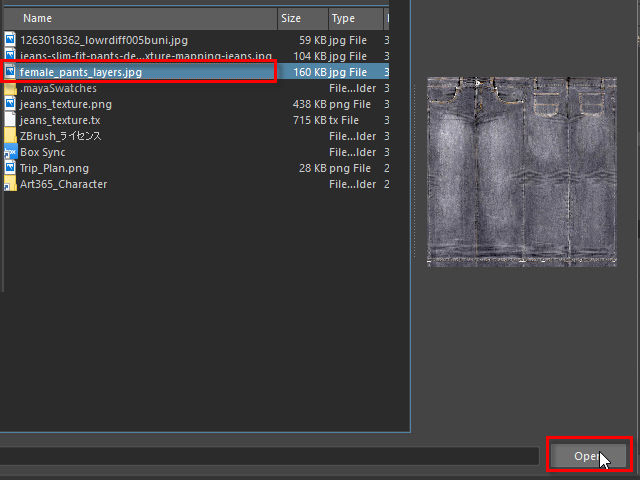Click the Trip_Plan.png file icon

[x=10, y=168]
